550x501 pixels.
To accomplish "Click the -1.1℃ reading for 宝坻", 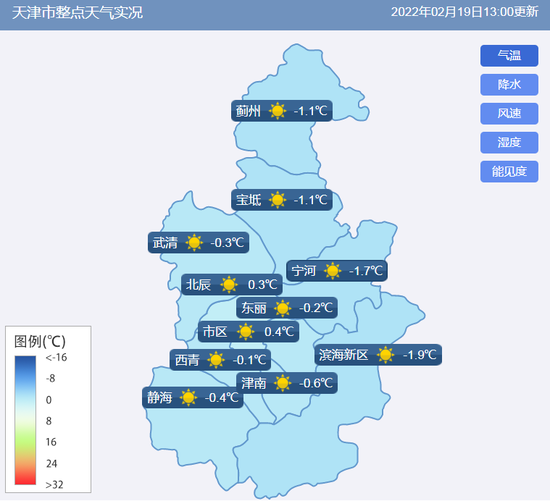I will tap(310, 200).
